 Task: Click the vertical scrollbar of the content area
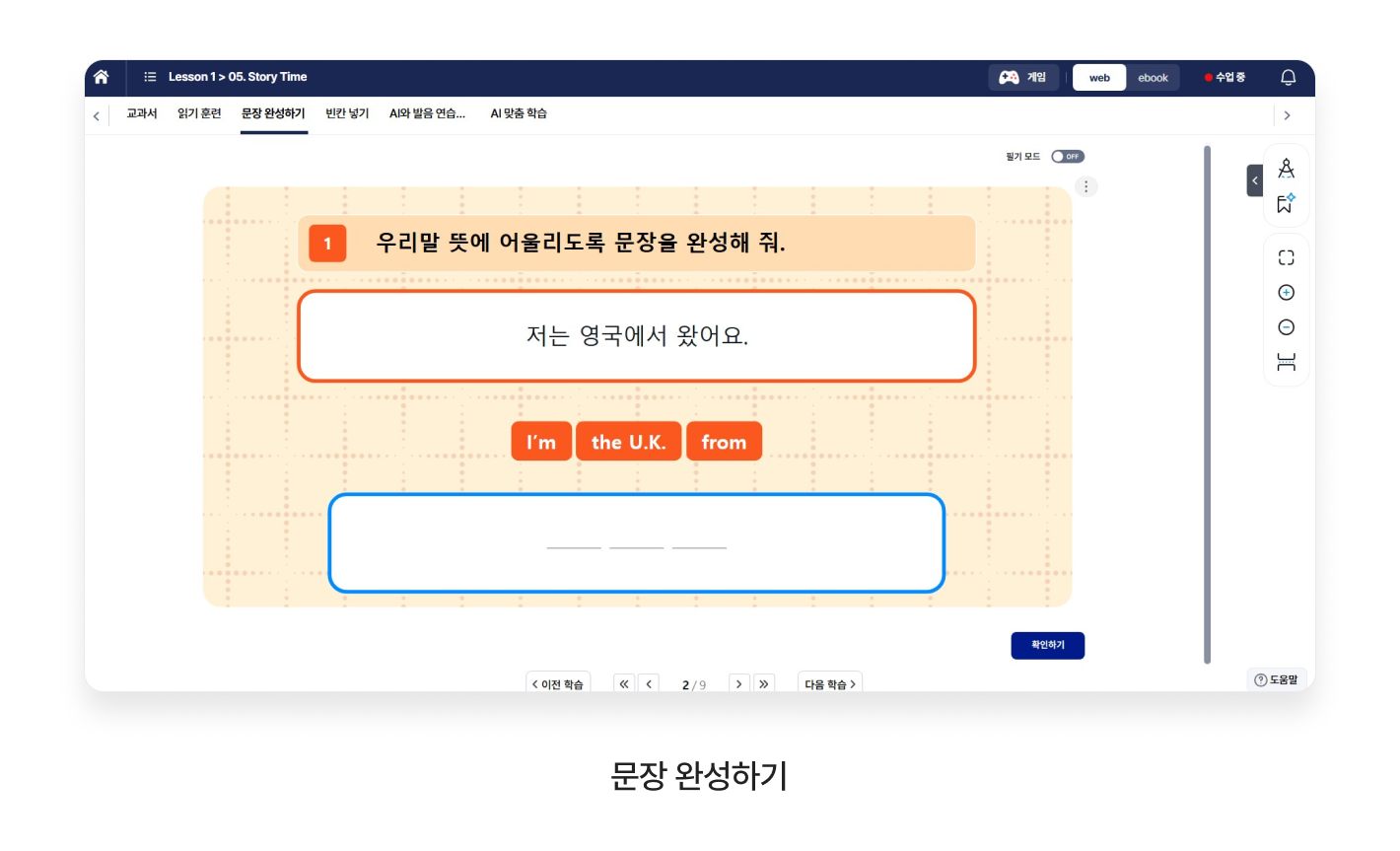coord(1207,404)
